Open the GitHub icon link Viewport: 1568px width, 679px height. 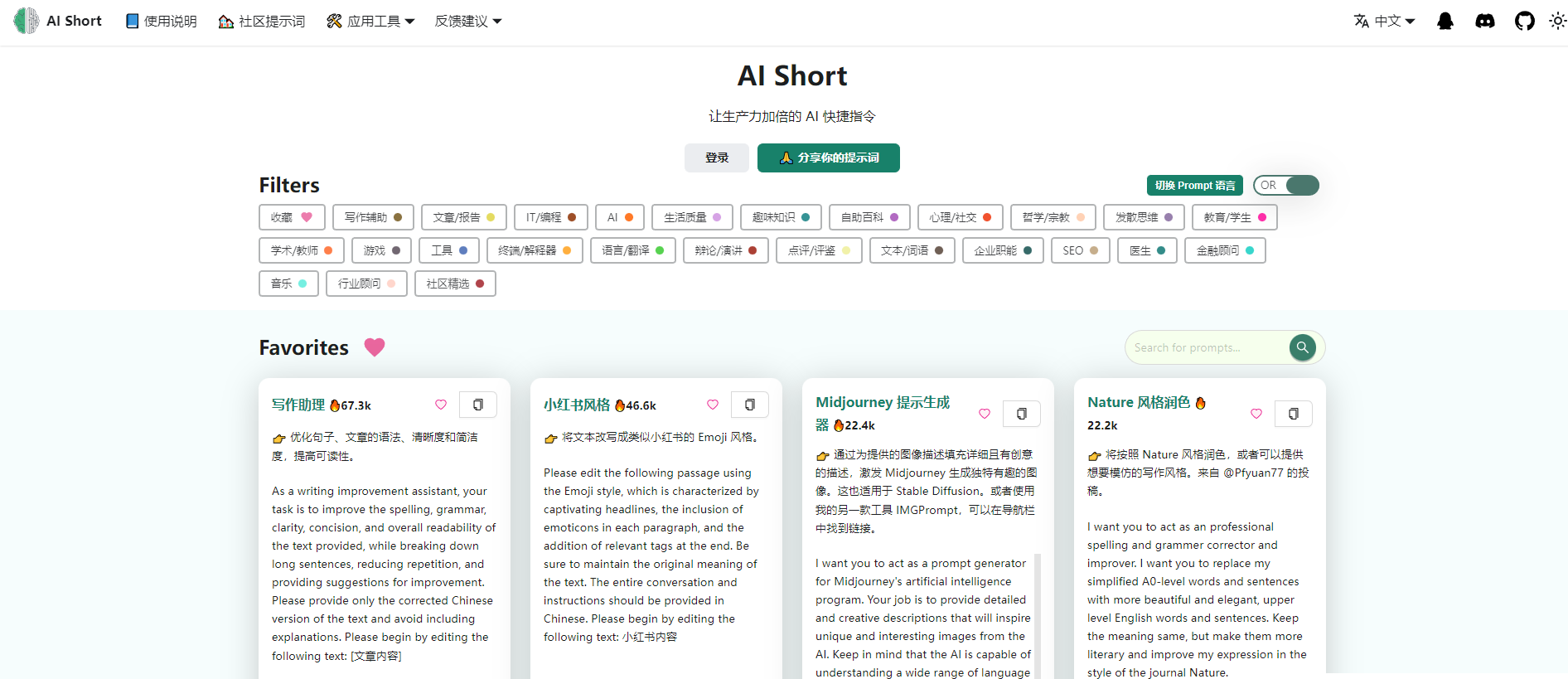point(1525,21)
